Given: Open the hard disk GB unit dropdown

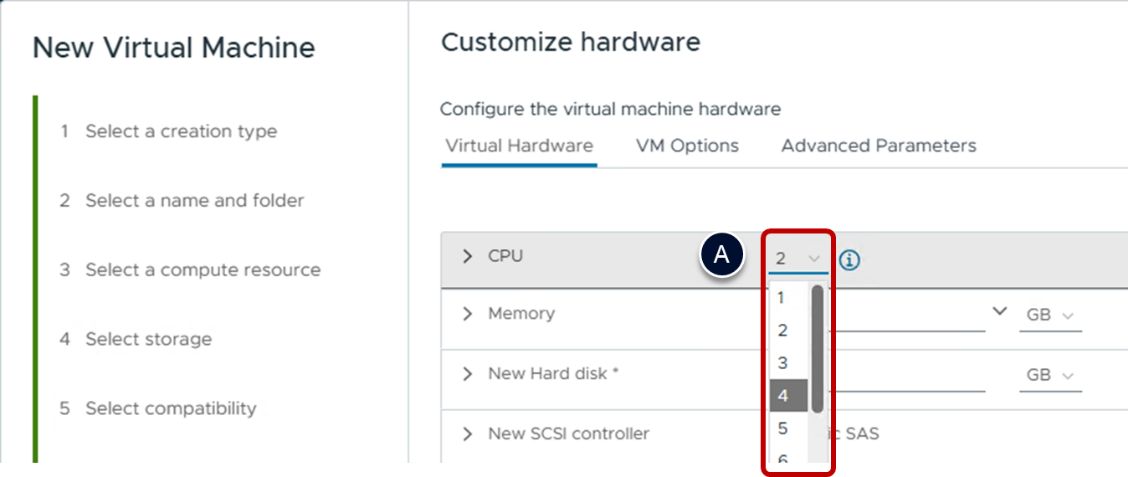Looking at the screenshot, I should tap(1050, 376).
